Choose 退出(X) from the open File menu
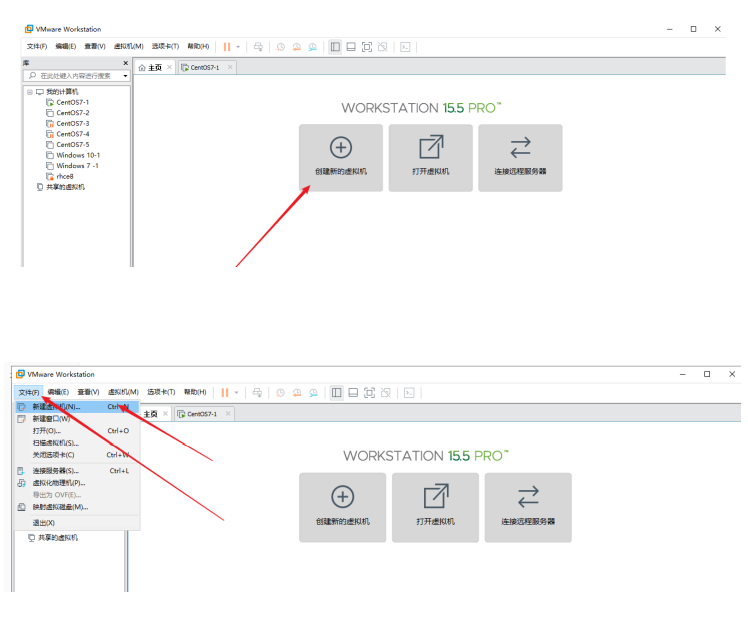Viewport: 748px width, 640px height. (77, 523)
